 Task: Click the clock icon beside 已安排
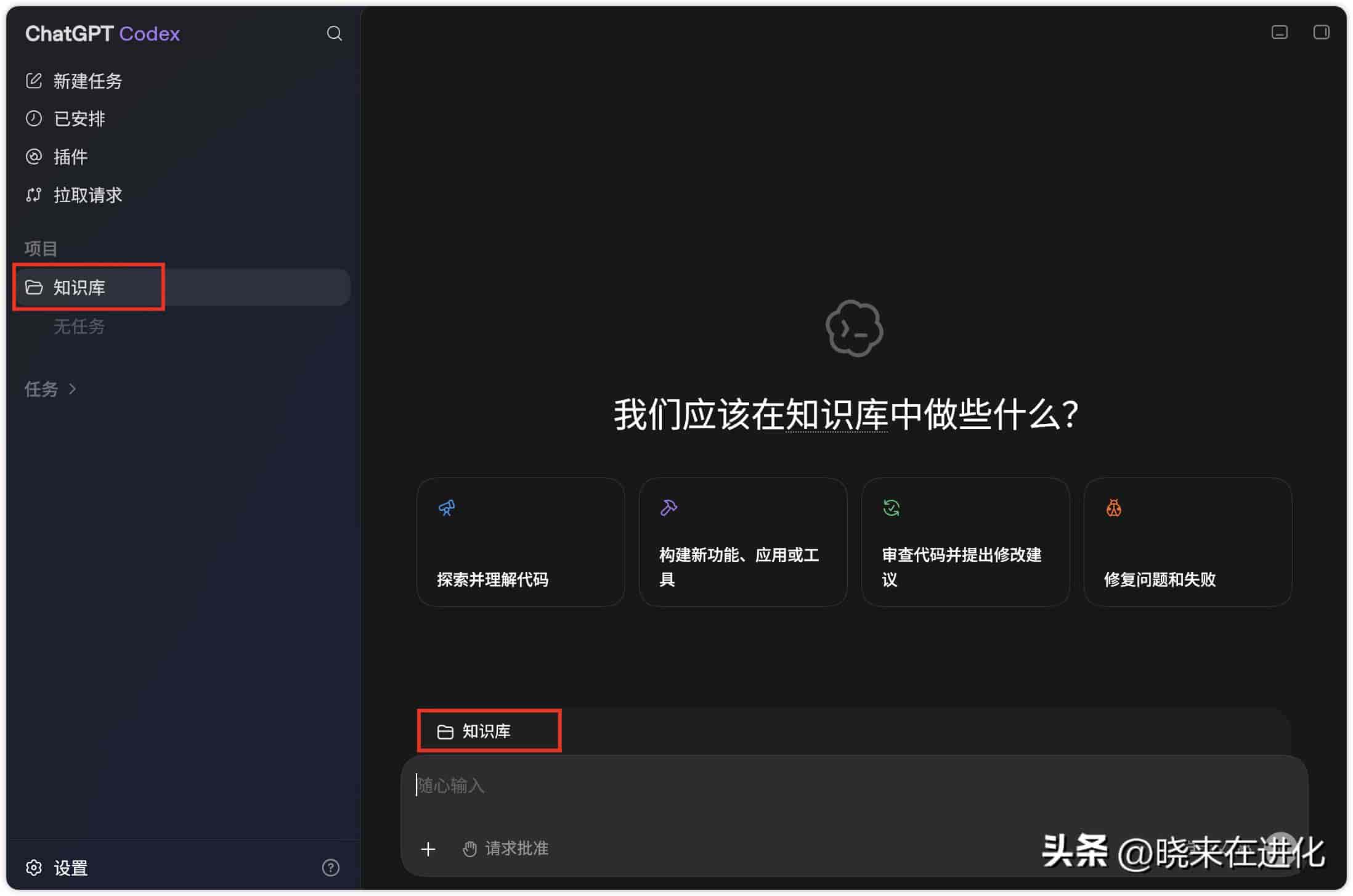click(34, 118)
